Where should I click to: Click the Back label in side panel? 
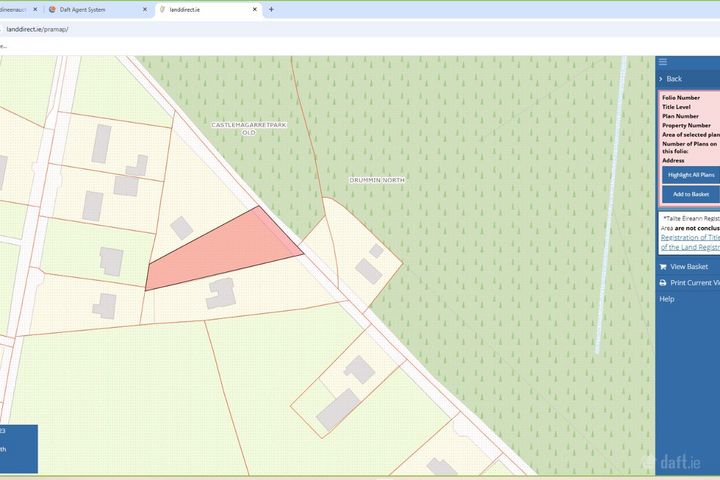pos(674,79)
